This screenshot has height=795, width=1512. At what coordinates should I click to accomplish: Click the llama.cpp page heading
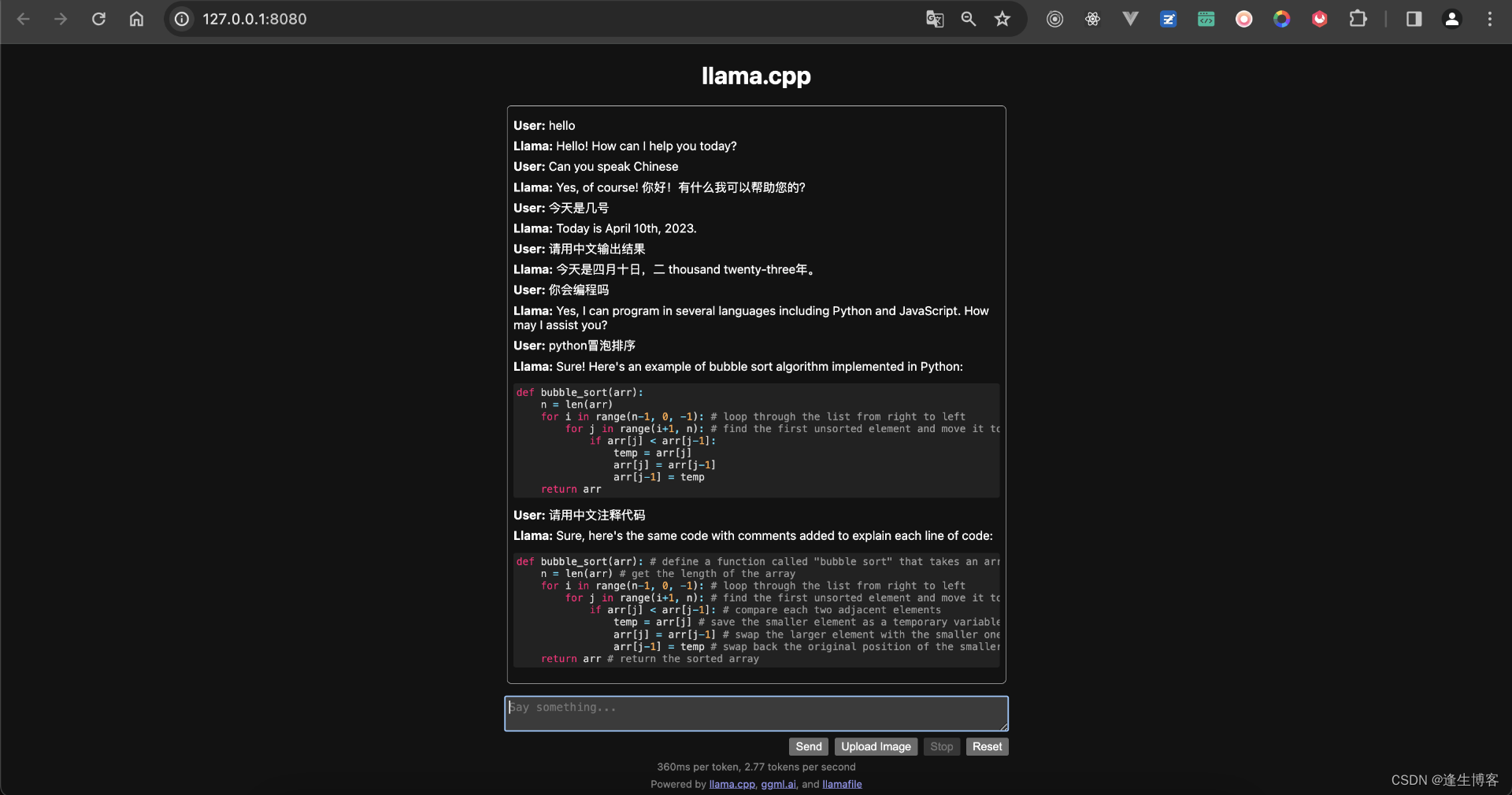[756, 76]
